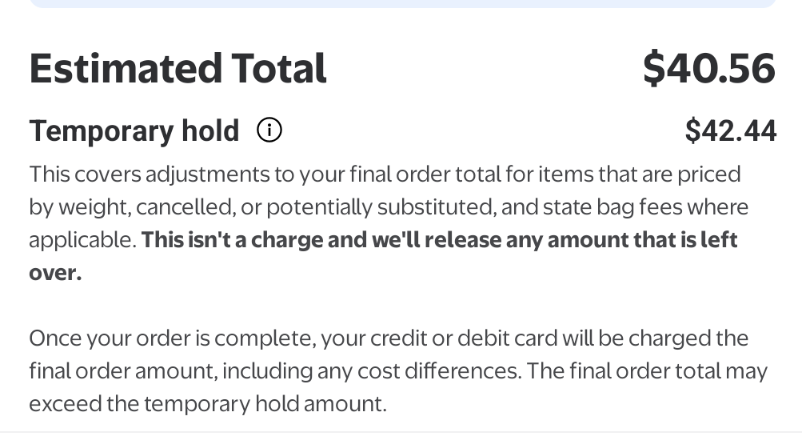Click the $40.56 estimated total amount

pyautogui.click(x=708, y=68)
